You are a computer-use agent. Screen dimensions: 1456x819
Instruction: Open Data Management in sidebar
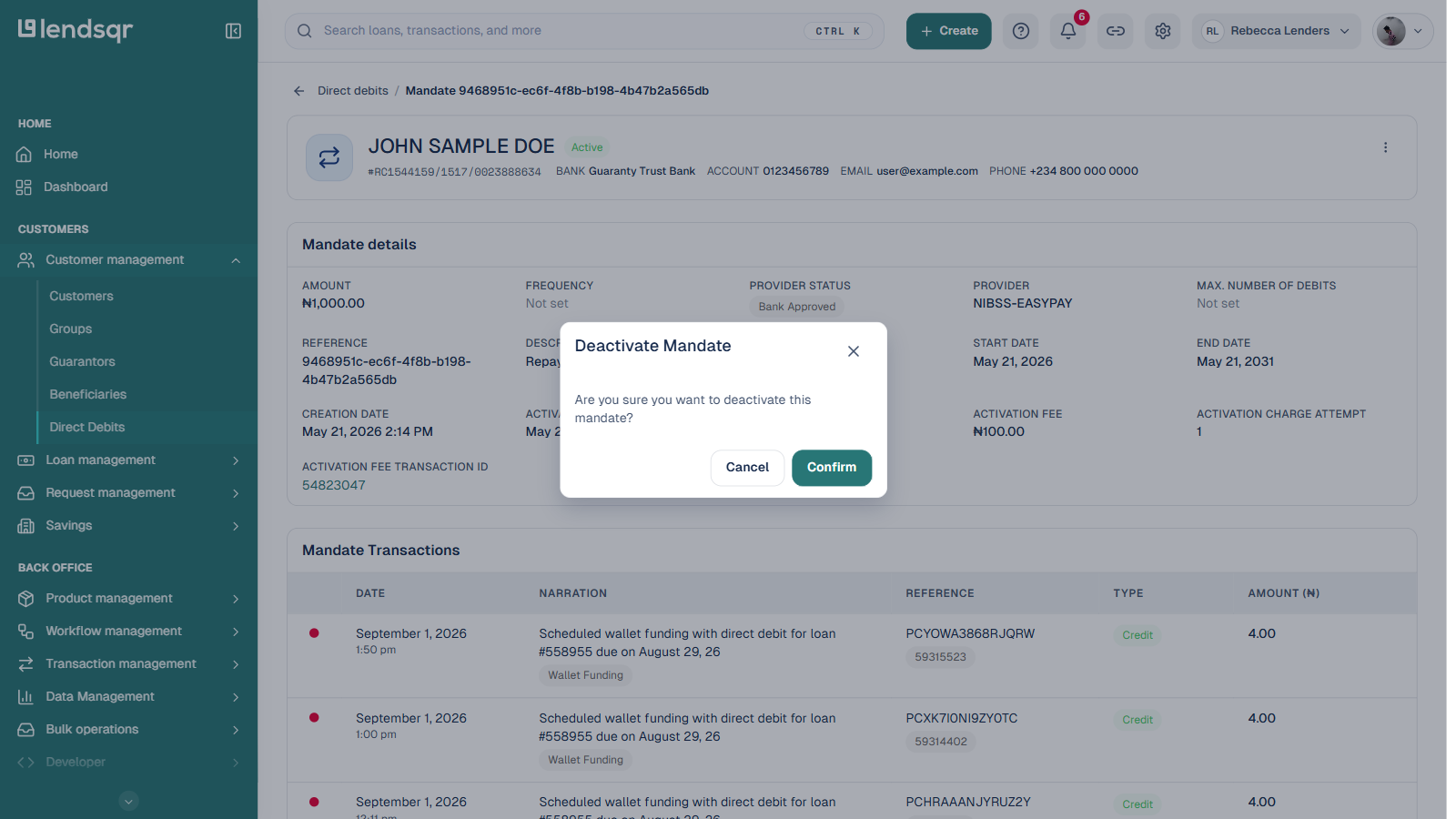pyautogui.click(x=100, y=697)
